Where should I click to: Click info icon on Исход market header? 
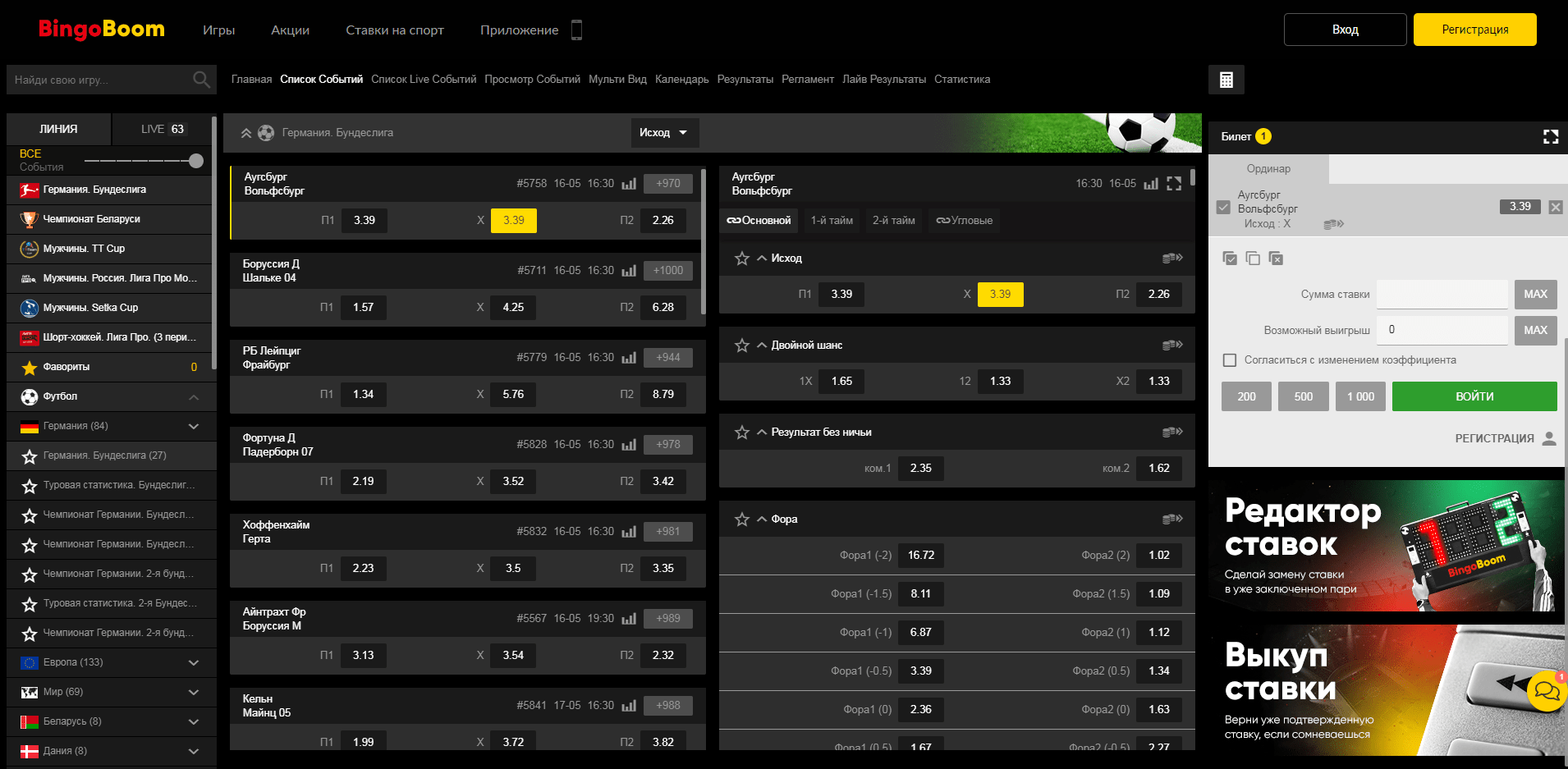pyautogui.click(x=1172, y=259)
